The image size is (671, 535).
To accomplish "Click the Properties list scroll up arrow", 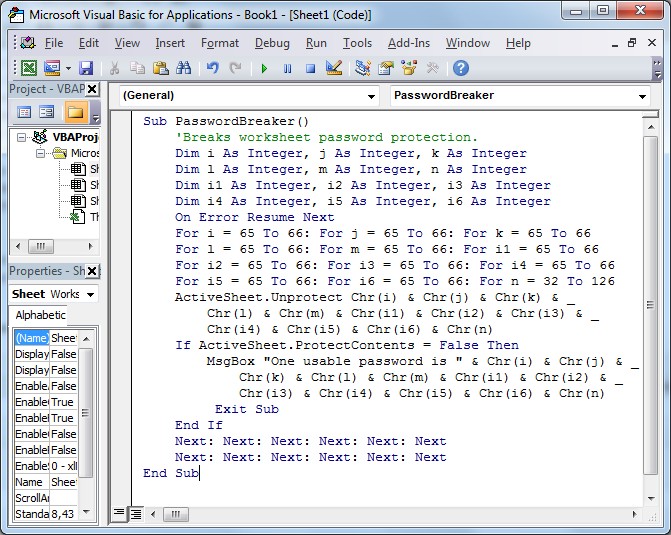I will pos(86,339).
